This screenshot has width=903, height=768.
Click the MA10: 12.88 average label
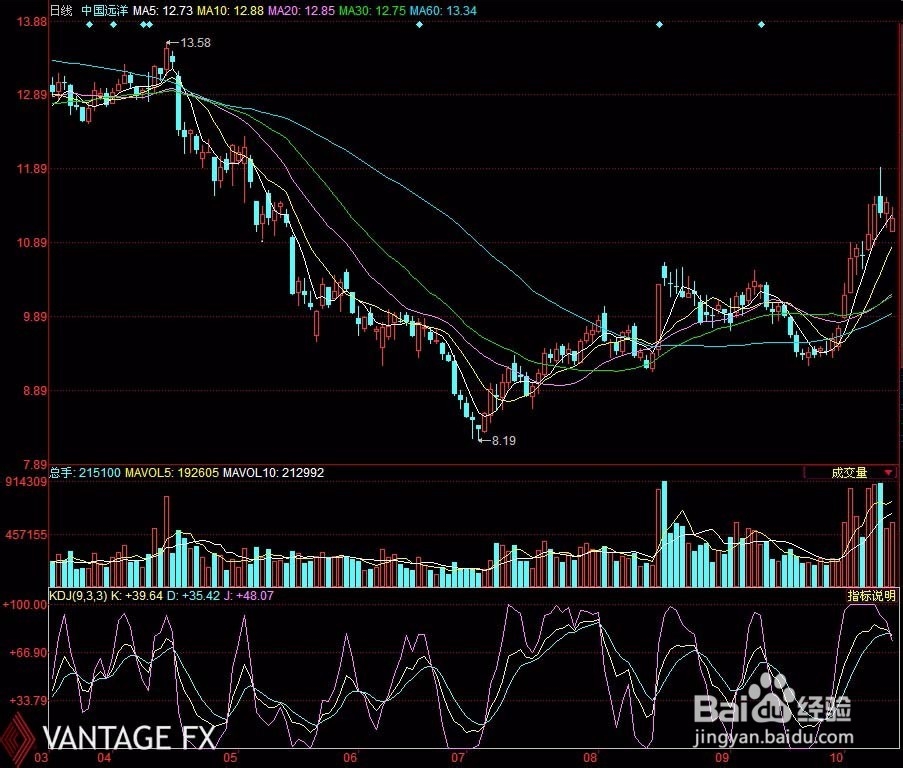(x=230, y=10)
